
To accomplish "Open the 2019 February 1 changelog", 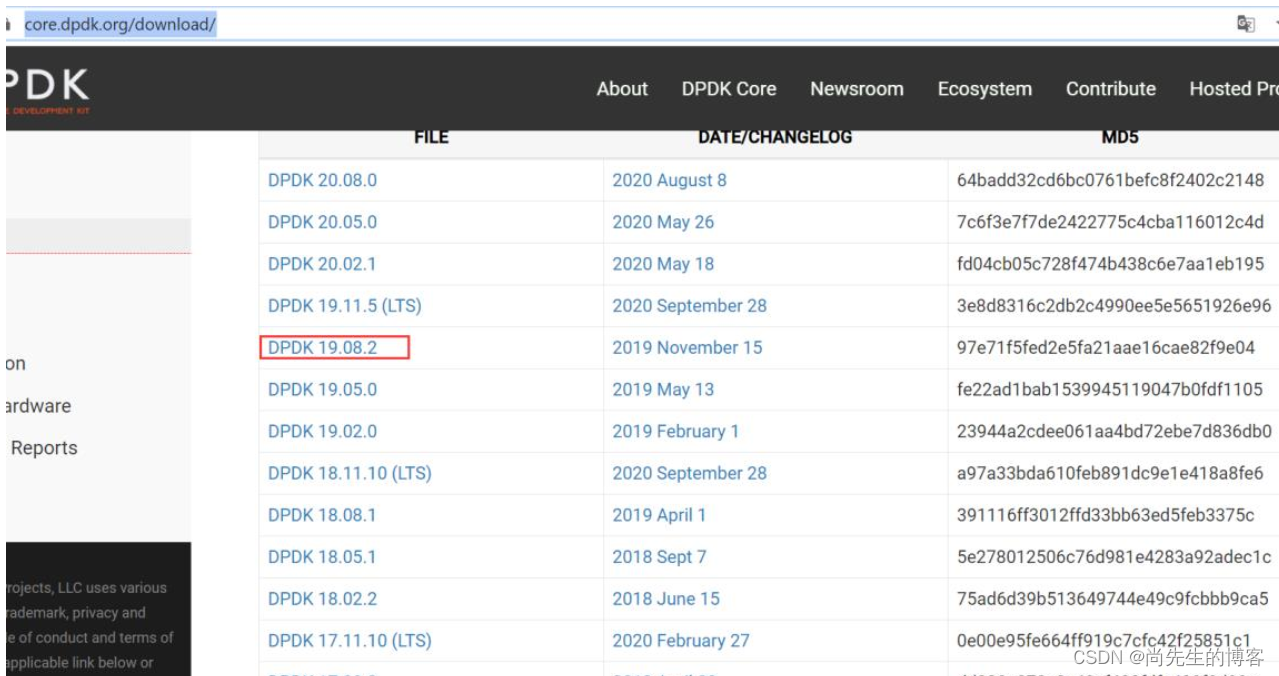I will [675, 431].
